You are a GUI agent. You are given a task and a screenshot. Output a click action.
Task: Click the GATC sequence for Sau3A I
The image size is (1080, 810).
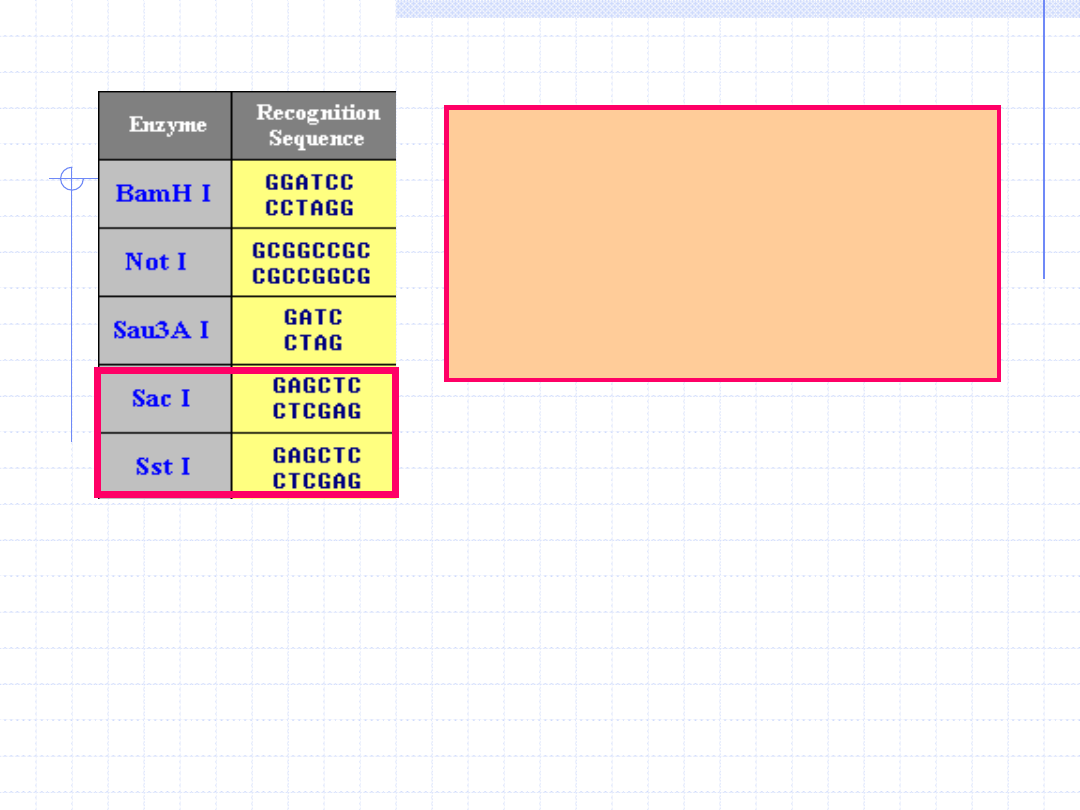tap(313, 318)
